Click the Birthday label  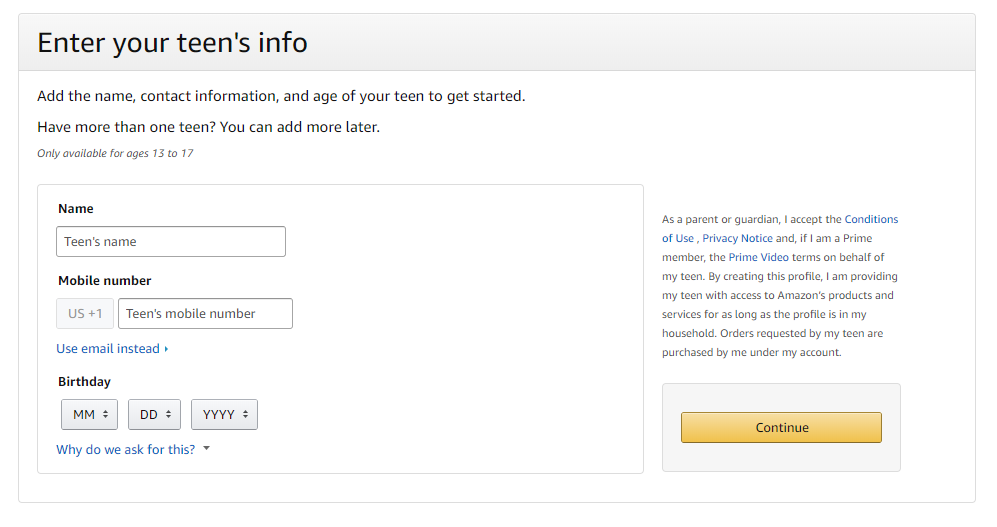(x=85, y=382)
